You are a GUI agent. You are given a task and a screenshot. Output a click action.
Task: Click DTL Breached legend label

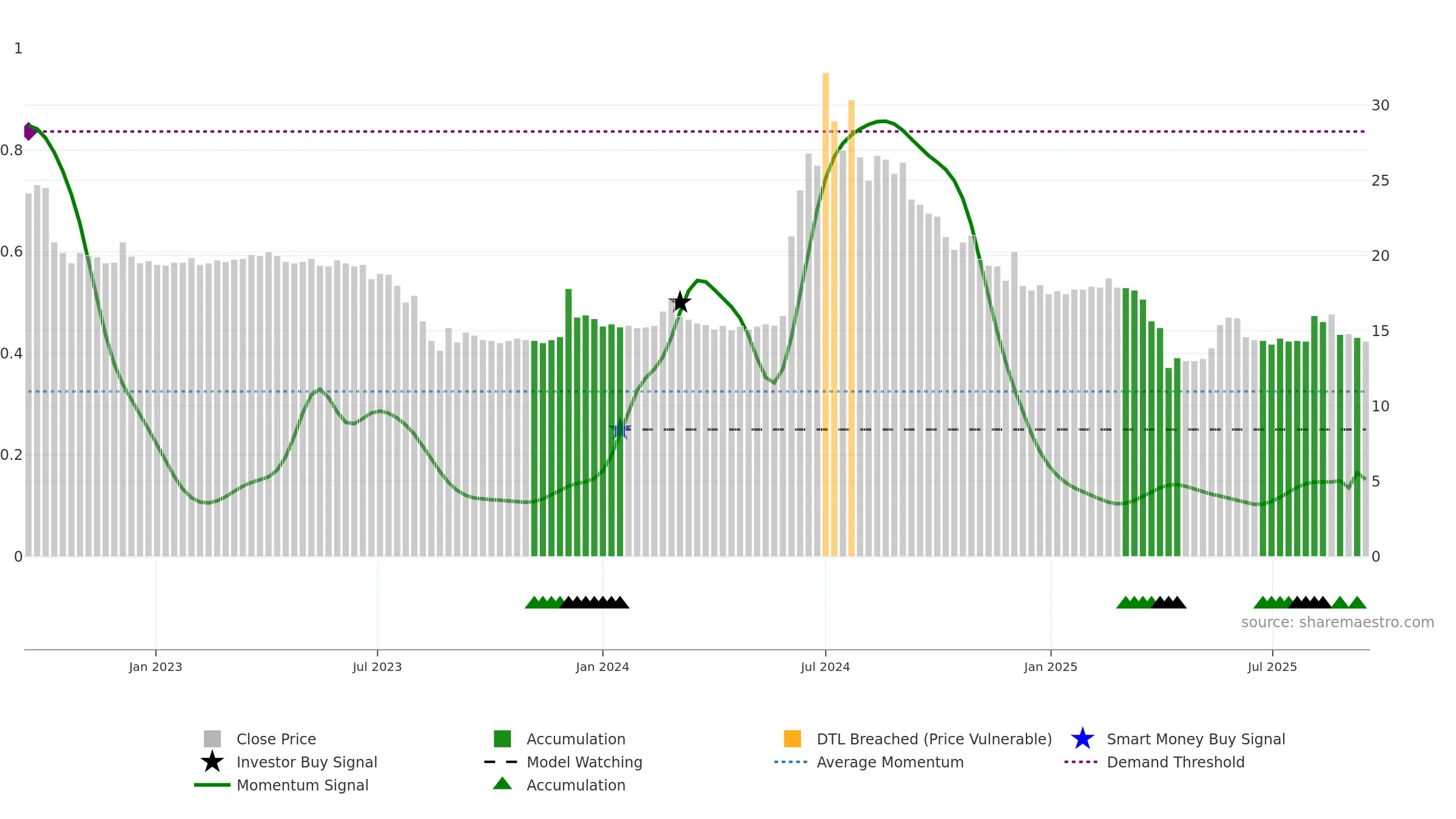point(934,739)
